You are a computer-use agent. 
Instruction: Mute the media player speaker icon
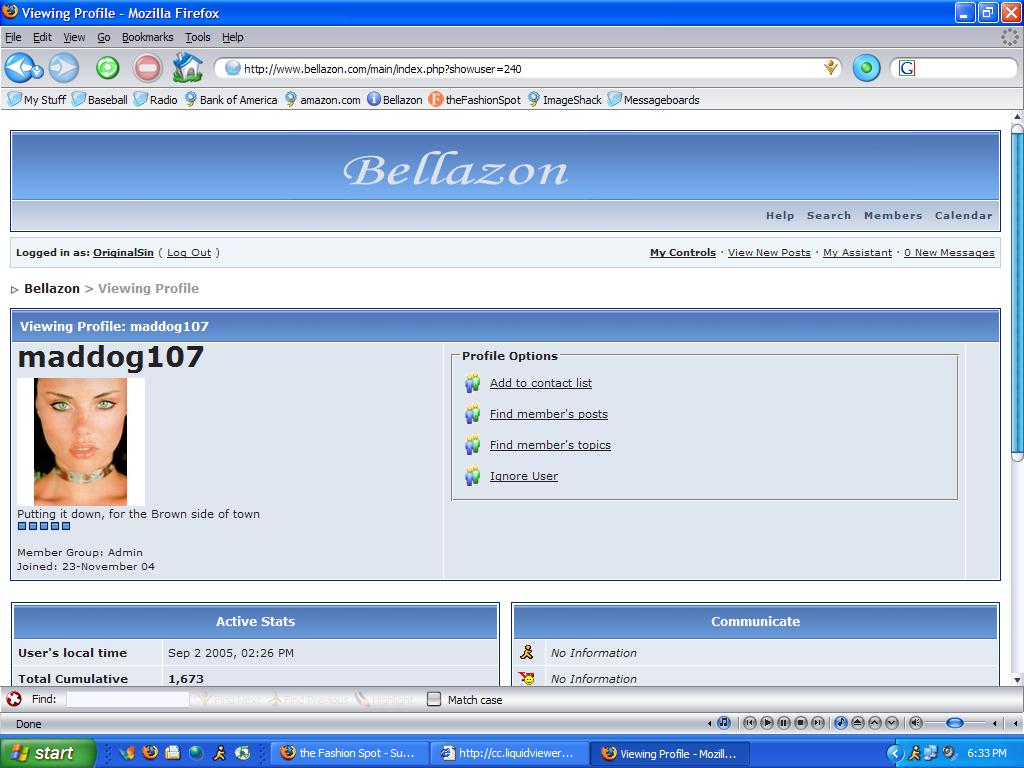click(915, 723)
